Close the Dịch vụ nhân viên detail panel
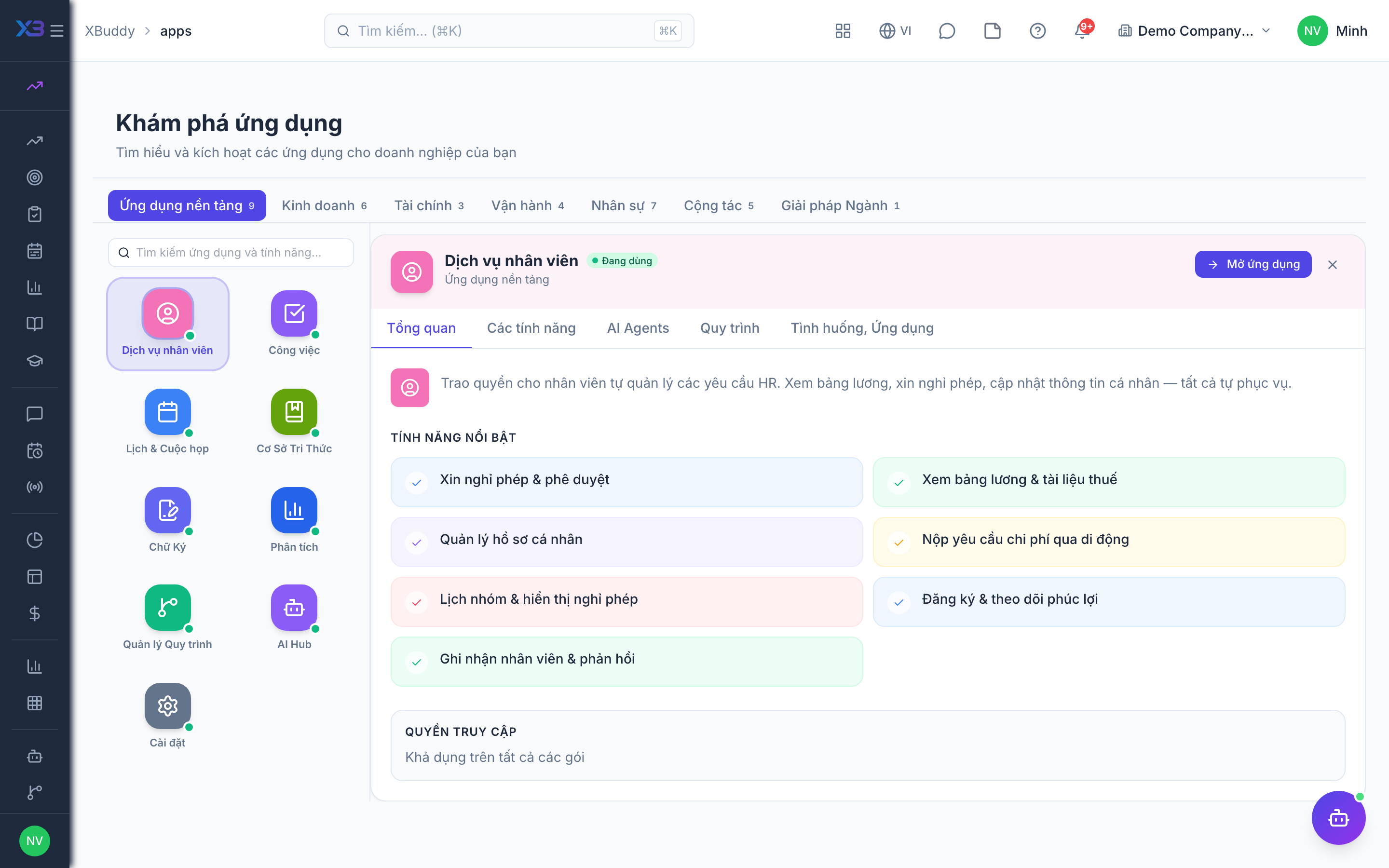This screenshot has height=868, width=1389. [1332, 265]
